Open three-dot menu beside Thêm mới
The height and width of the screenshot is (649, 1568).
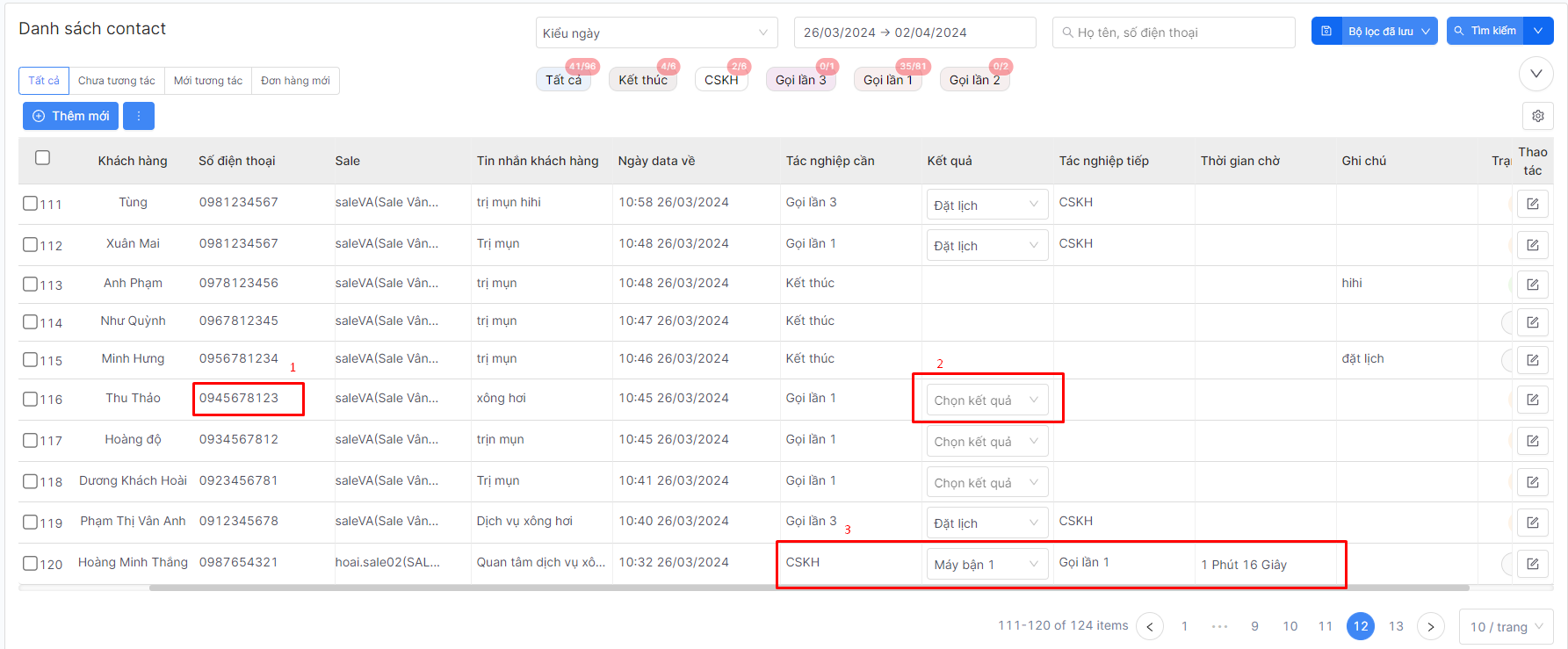[x=139, y=116]
